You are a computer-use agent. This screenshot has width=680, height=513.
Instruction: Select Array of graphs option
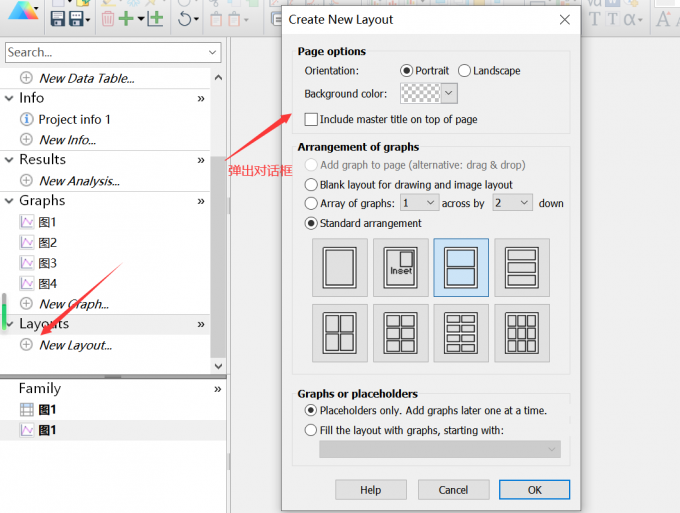[x=311, y=203]
